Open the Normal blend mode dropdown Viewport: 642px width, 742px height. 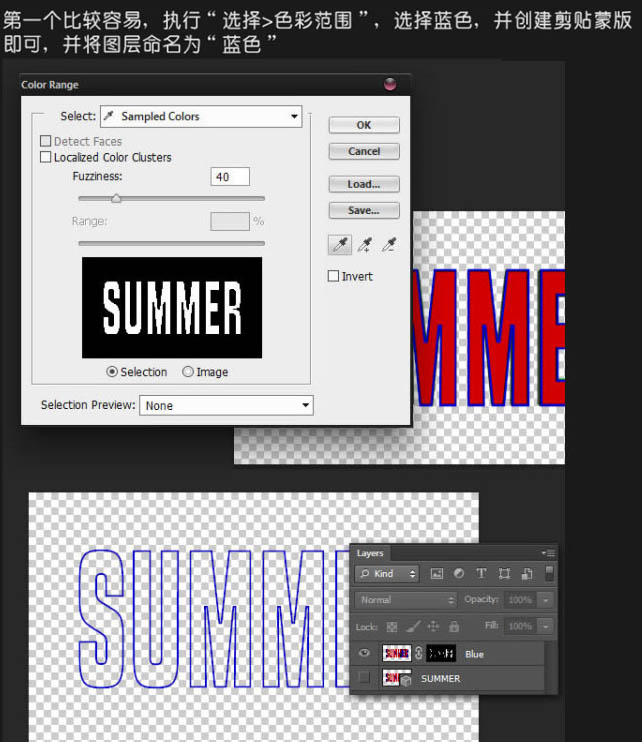coord(405,600)
